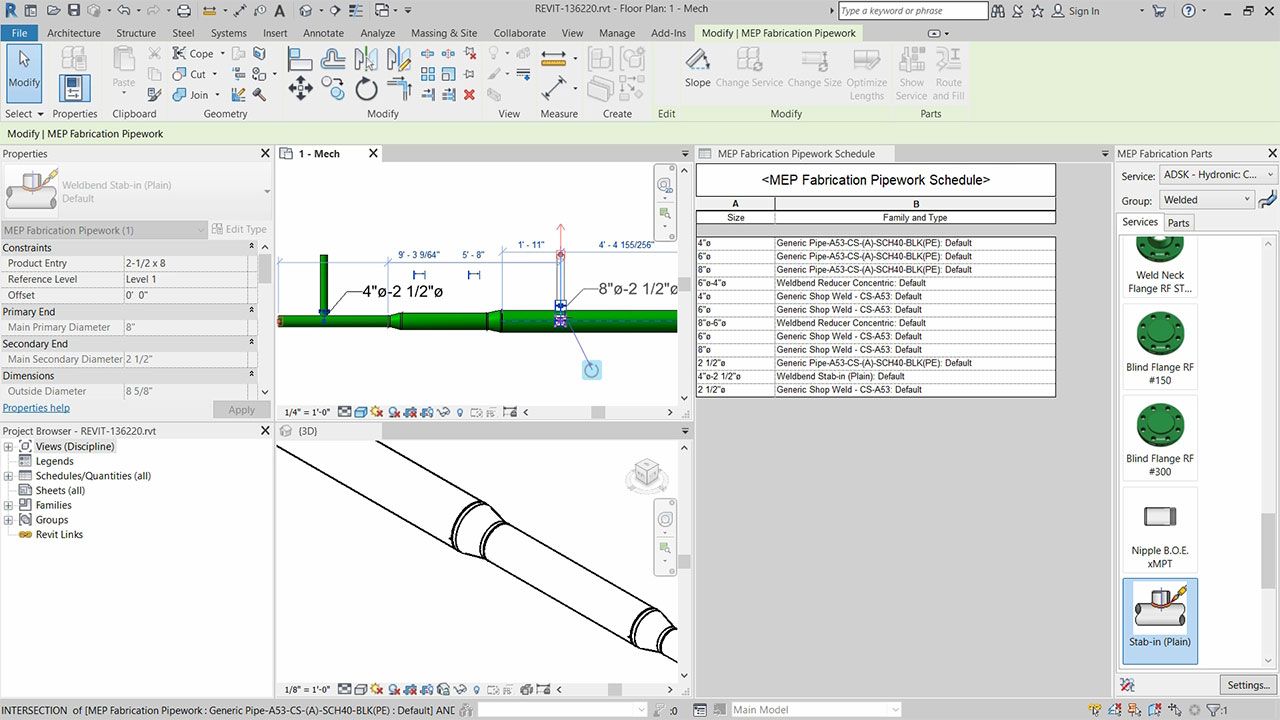
Task: Click the Measure Between Two References icon
Action: (x=553, y=59)
